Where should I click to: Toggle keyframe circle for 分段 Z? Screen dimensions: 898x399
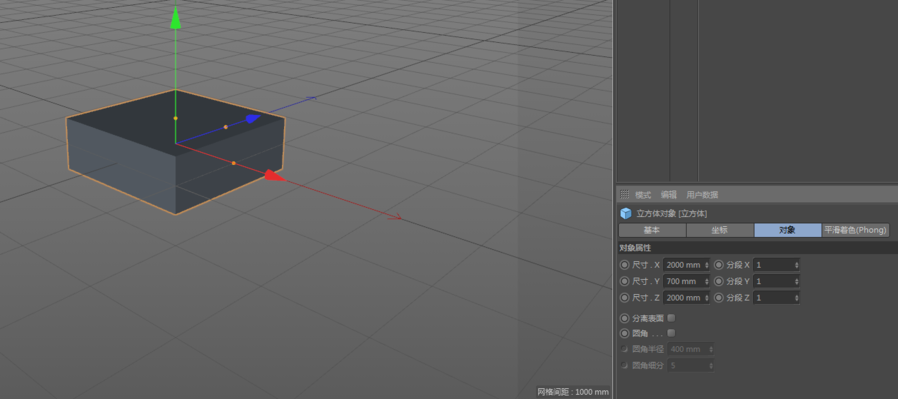point(719,298)
